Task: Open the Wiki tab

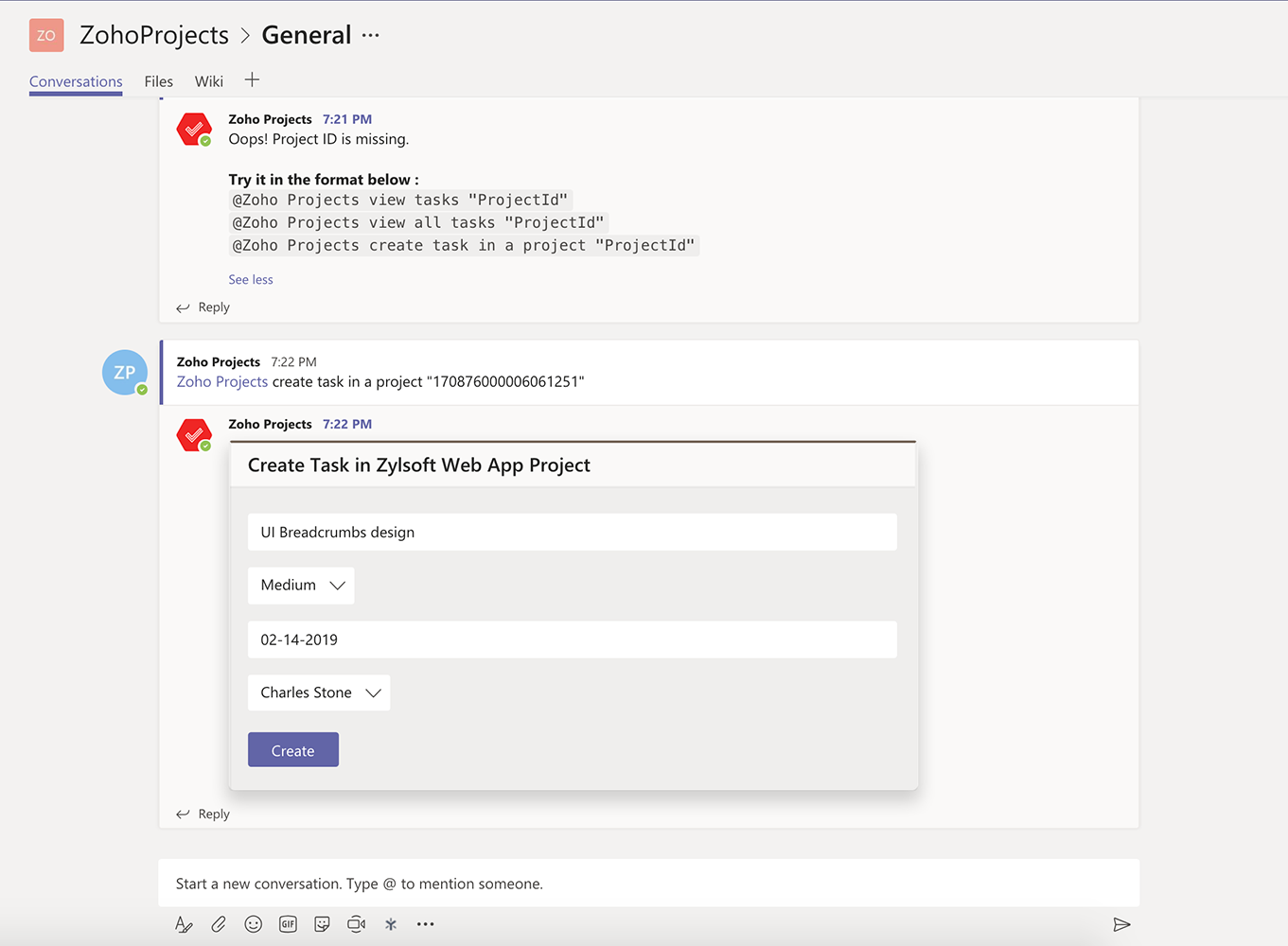Action: tap(209, 81)
